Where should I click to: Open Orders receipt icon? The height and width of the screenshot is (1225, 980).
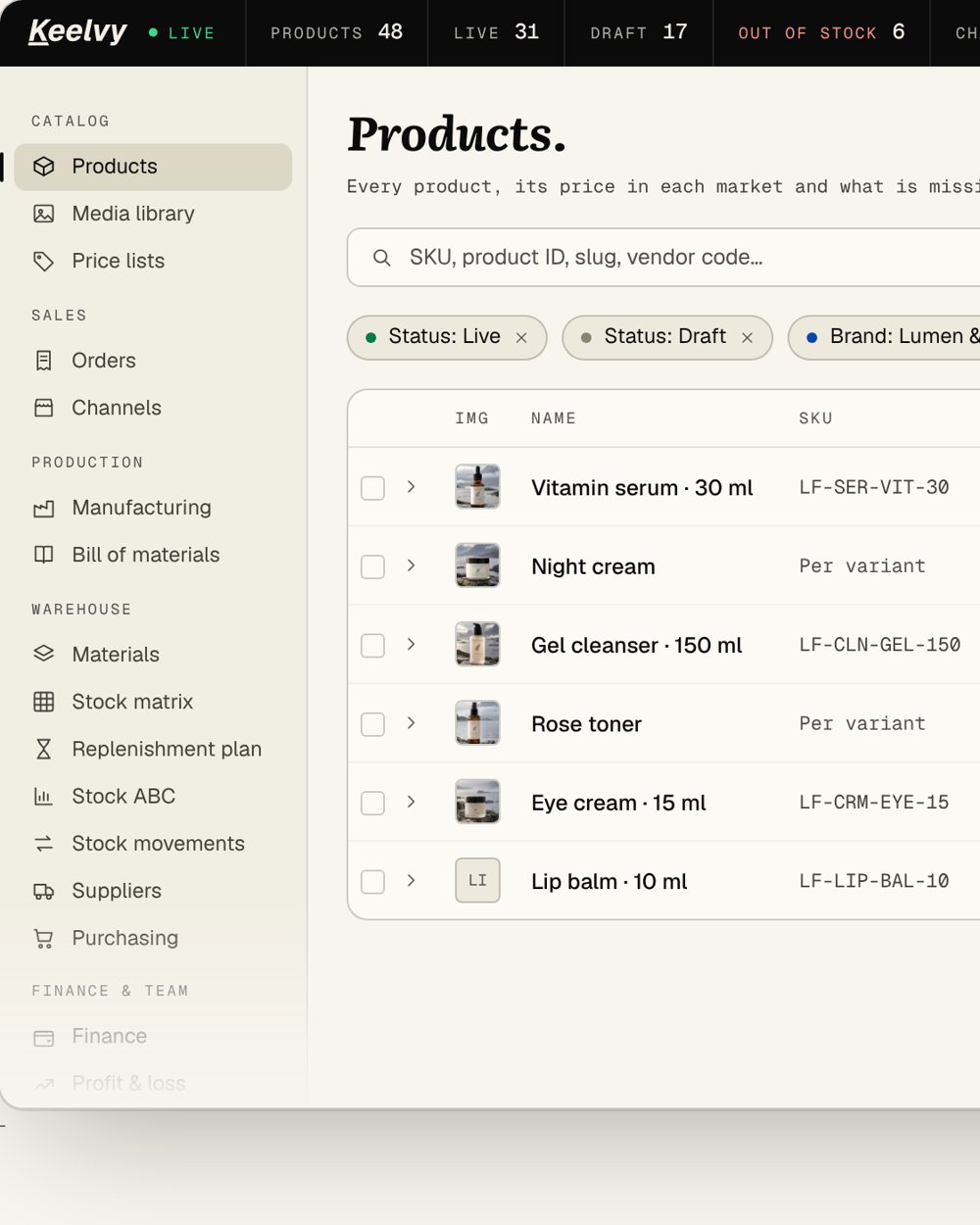[44, 361]
